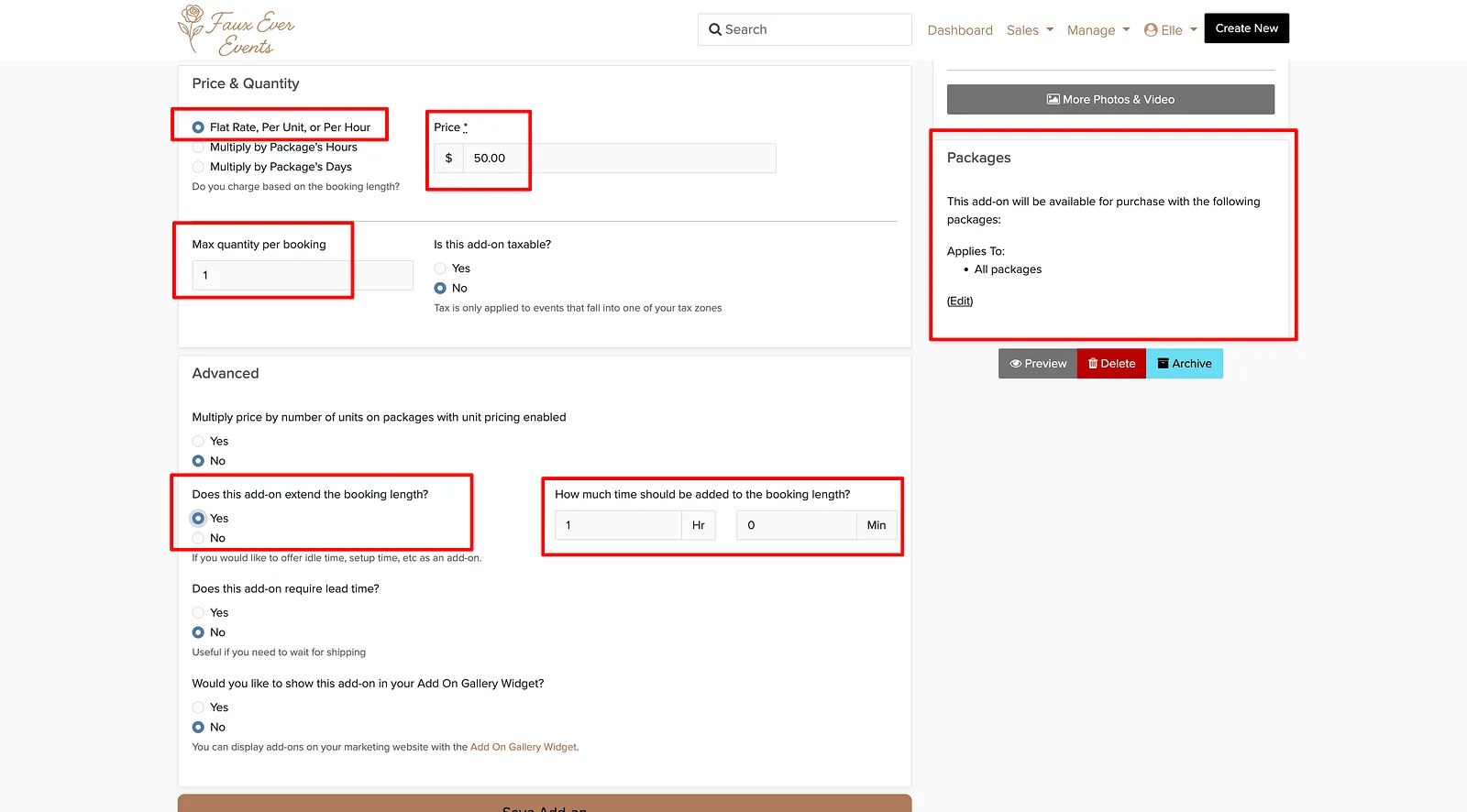Click the 'Useful if you need to wait for shipping' hint
Viewport: 1467px width, 812px height.
[x=279, y=653]
